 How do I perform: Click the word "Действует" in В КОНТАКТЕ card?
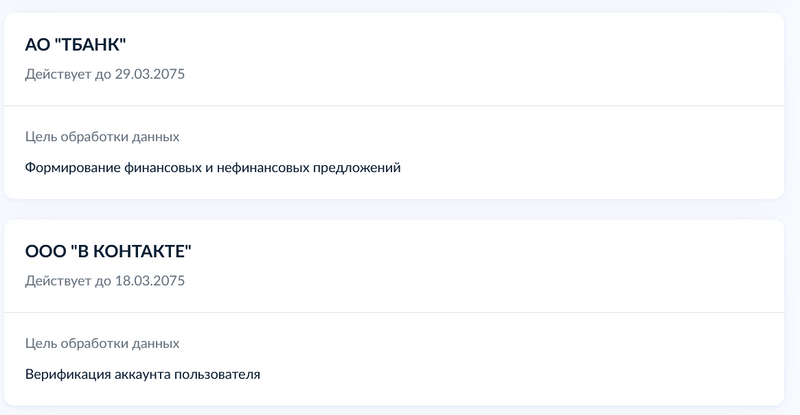coord(57,281)
